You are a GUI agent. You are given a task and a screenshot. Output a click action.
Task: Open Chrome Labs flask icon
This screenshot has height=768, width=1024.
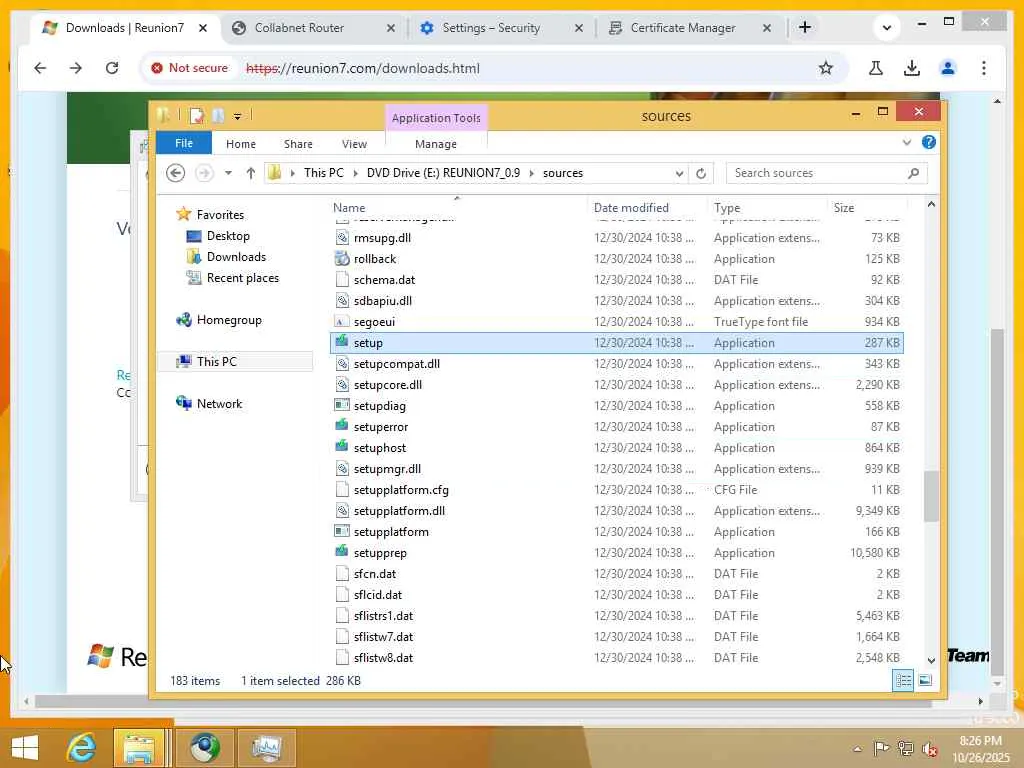coord(876,68)
